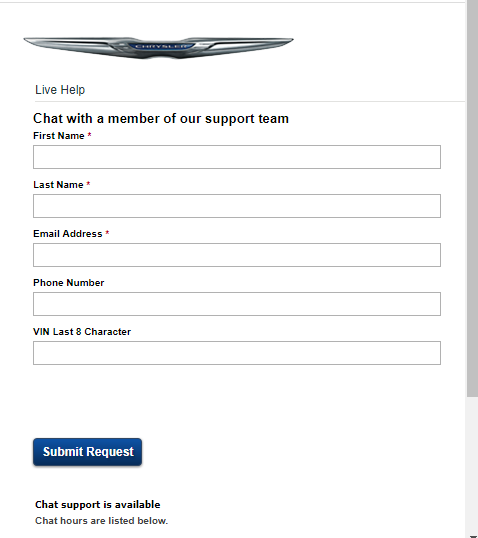Select the Live Help header tab
The width and height of the screenshot is (478, 538).
[60, 90]
